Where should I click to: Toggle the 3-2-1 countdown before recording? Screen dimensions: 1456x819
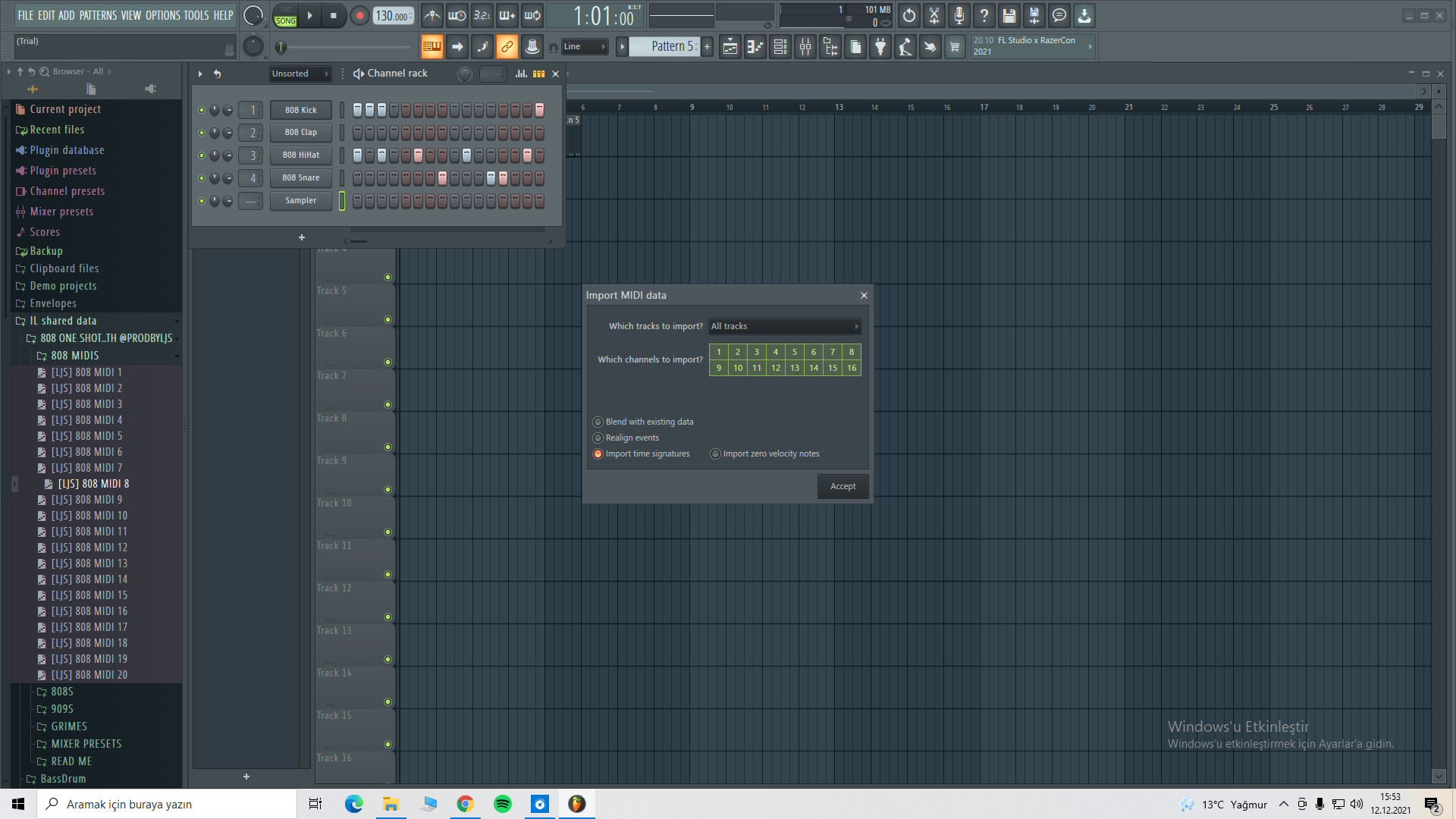click(x=482, y=15)
